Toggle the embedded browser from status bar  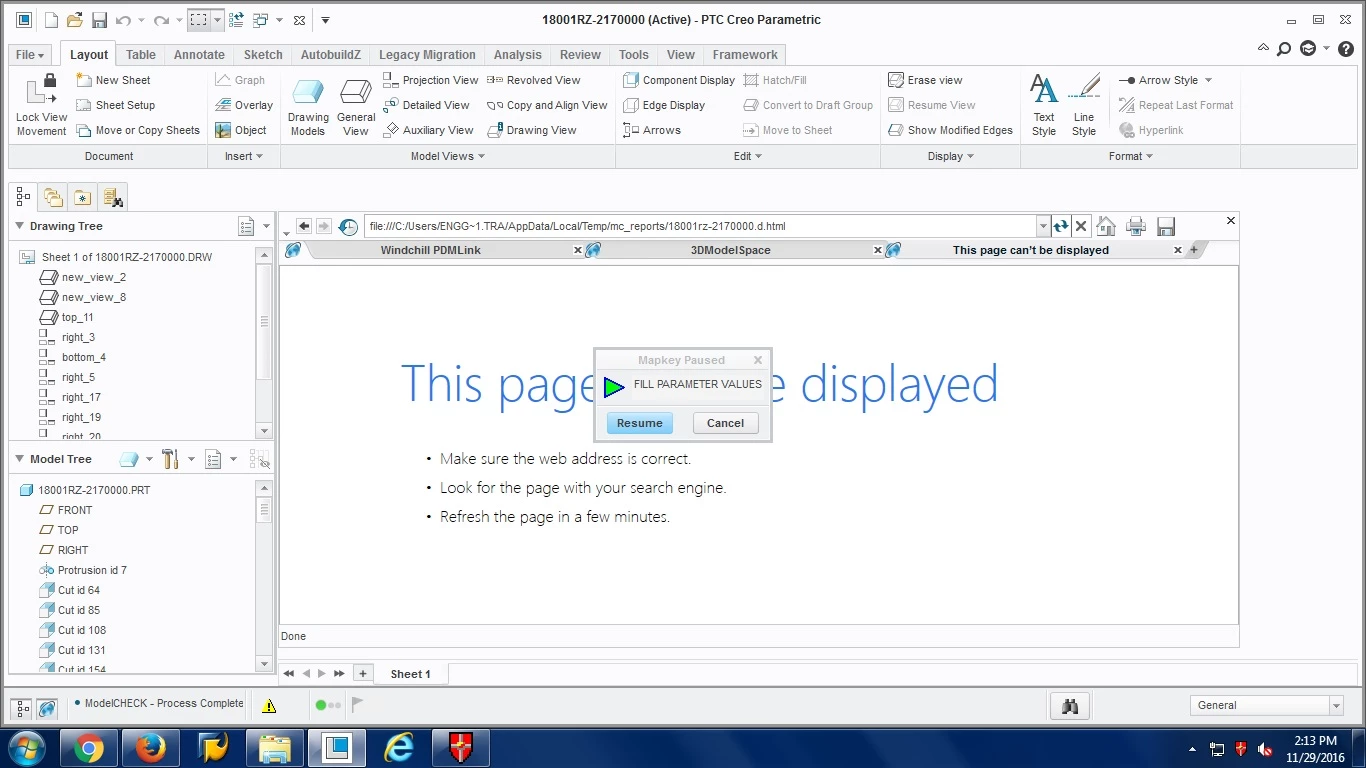[x=47, y=708]
